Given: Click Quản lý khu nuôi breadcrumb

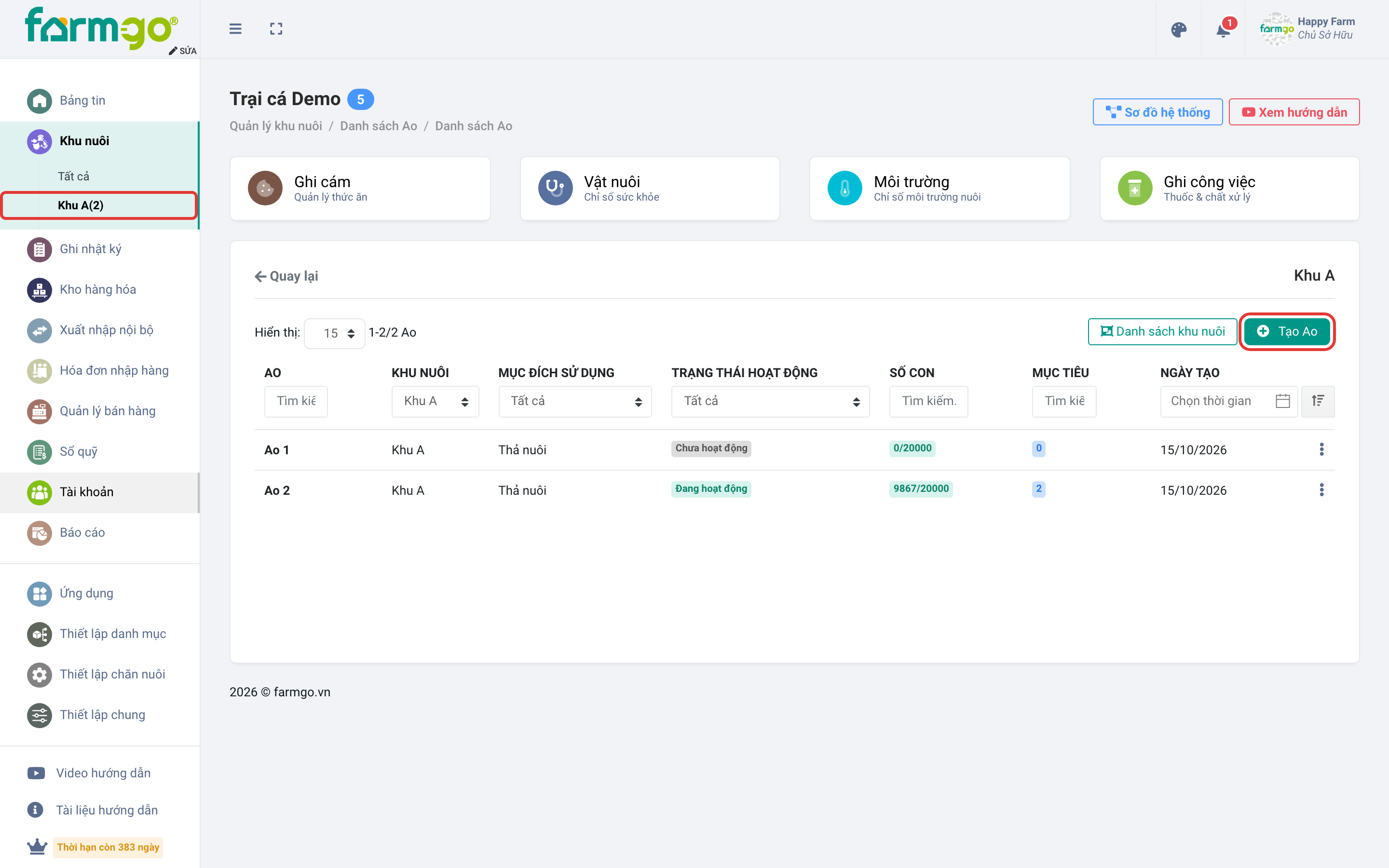Looking at the screenshot, I should point(275,126).
